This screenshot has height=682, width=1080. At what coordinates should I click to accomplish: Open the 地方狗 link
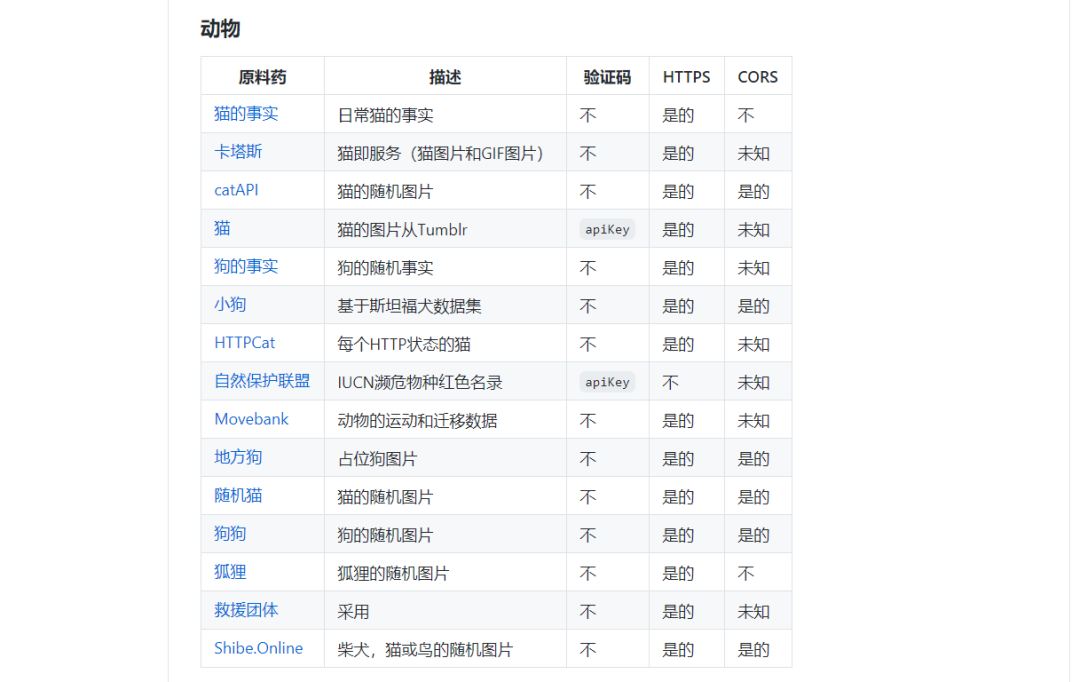(x=238, y=457)
